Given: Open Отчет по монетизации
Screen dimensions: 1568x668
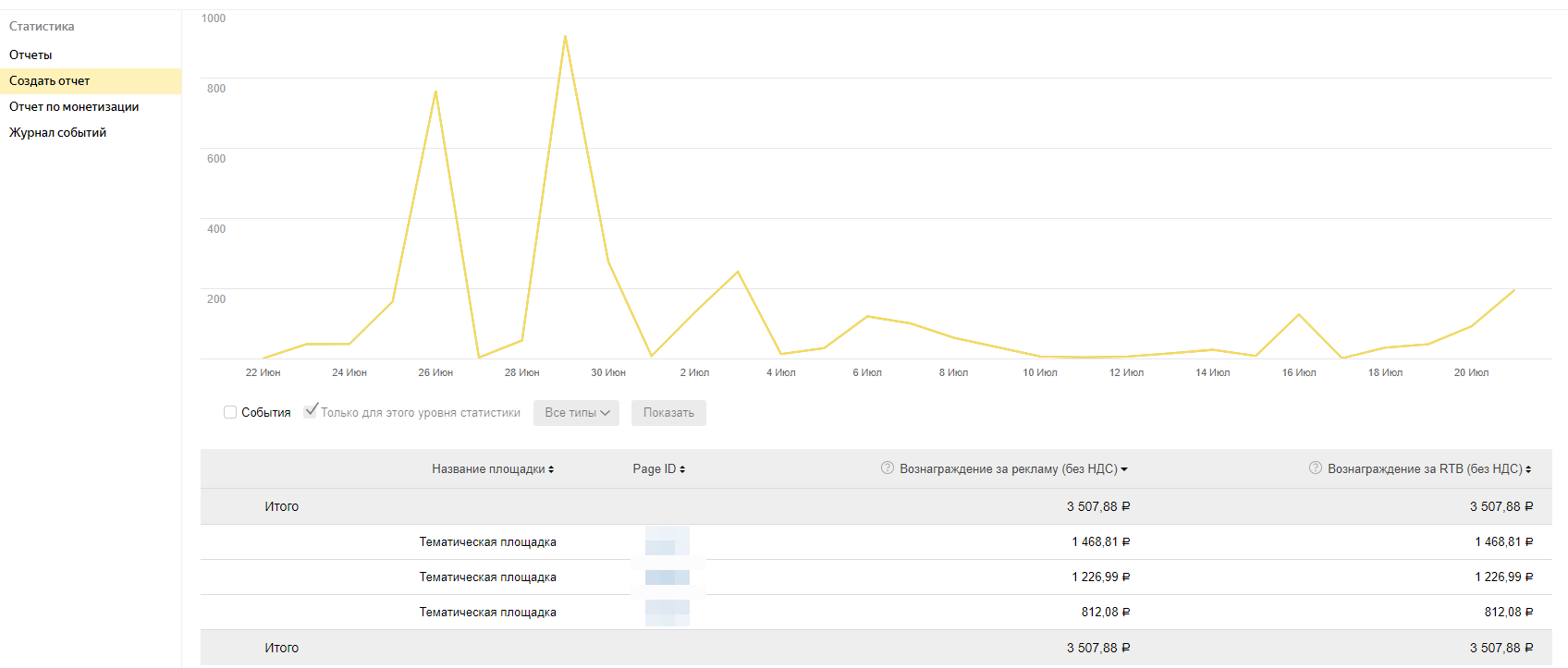Looking at the screenshot, I should point(74,106).
